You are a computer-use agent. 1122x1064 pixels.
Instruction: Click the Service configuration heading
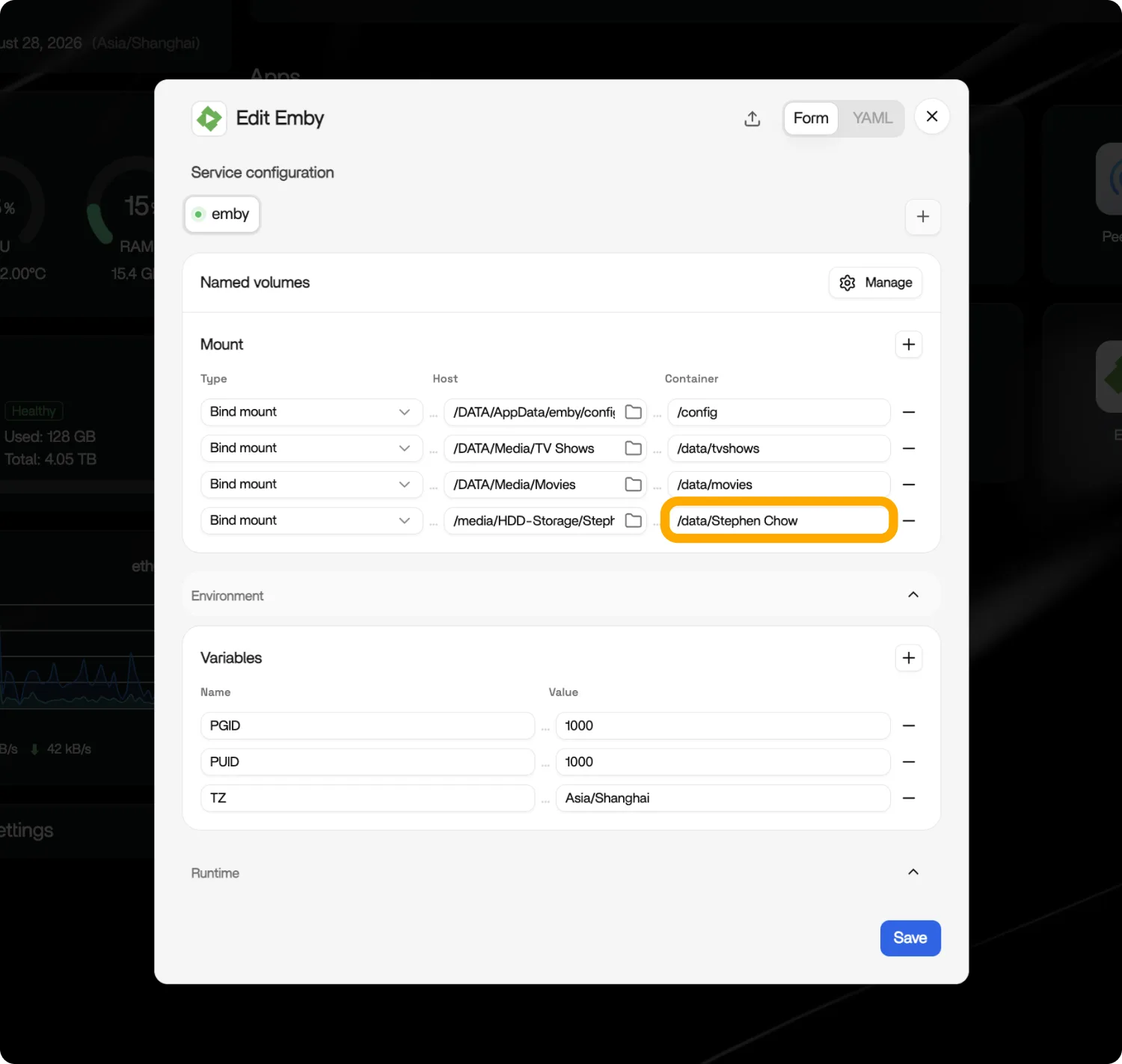(x=263, y=173)
